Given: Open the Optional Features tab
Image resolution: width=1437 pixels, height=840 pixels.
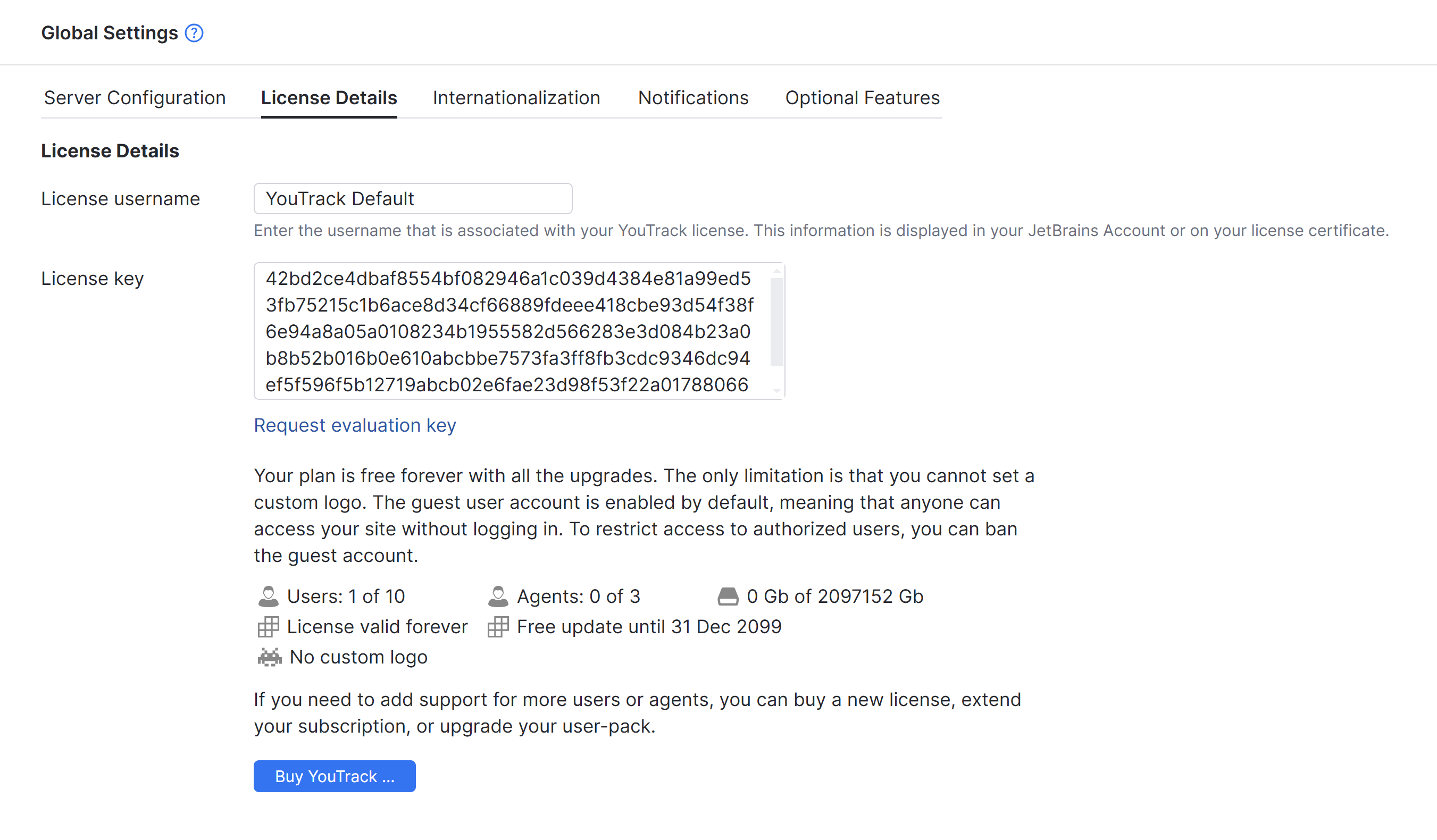Looking at the screenshot, I should point(862,98).
